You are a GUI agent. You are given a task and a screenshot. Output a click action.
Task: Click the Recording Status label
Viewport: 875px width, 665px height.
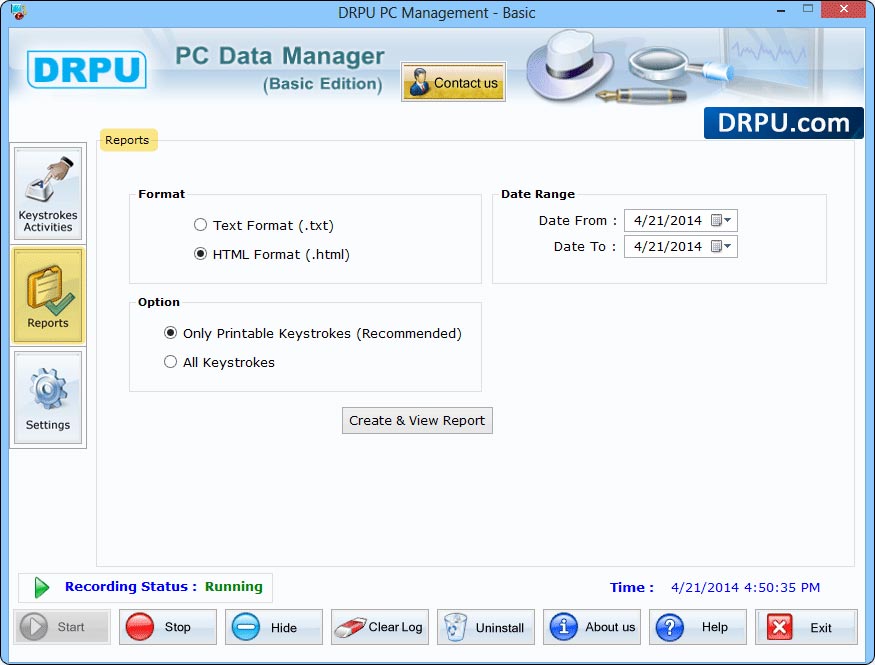tap(131, 587)
